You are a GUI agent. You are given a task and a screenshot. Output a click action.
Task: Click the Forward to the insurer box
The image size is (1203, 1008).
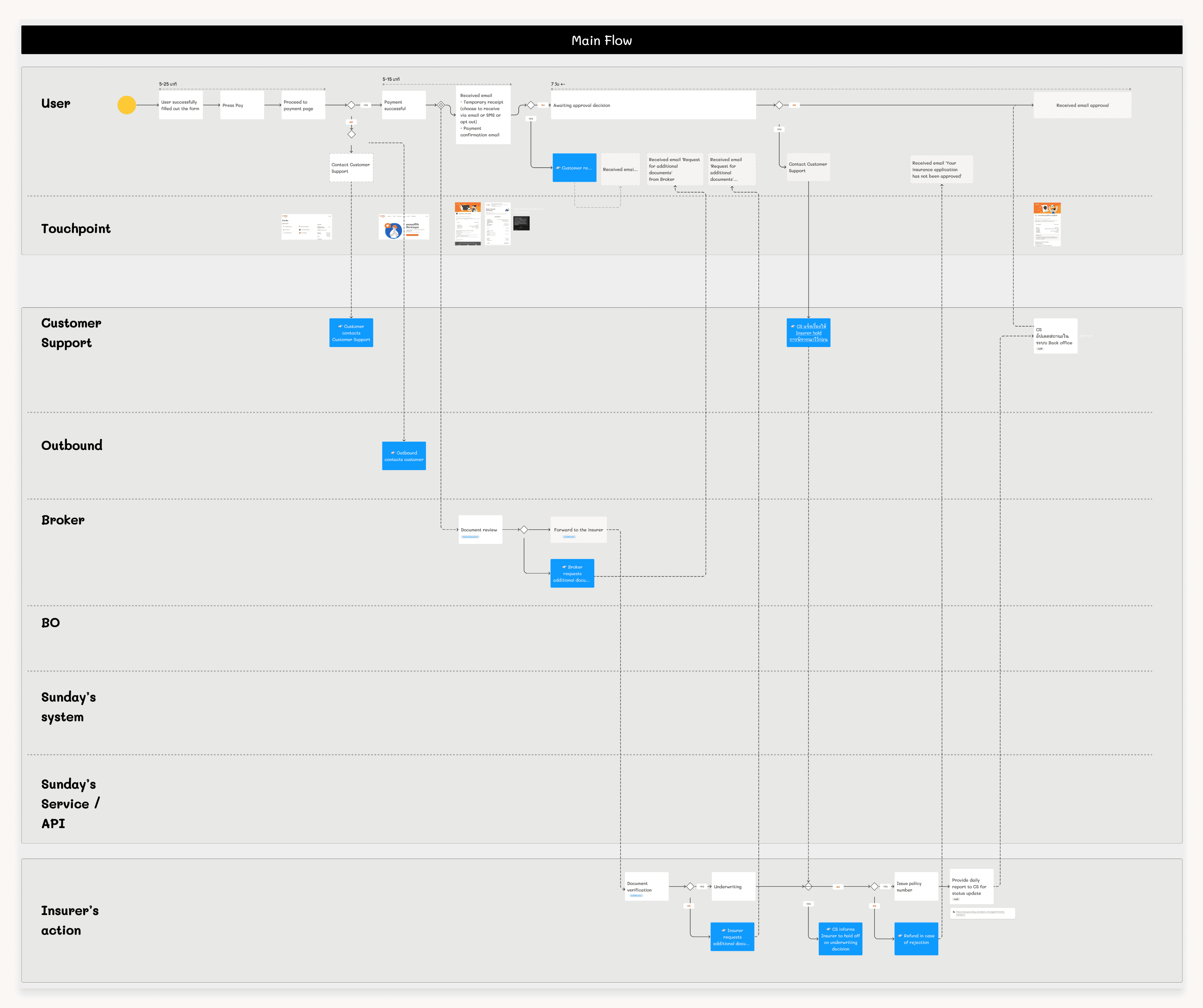[578, 530]
